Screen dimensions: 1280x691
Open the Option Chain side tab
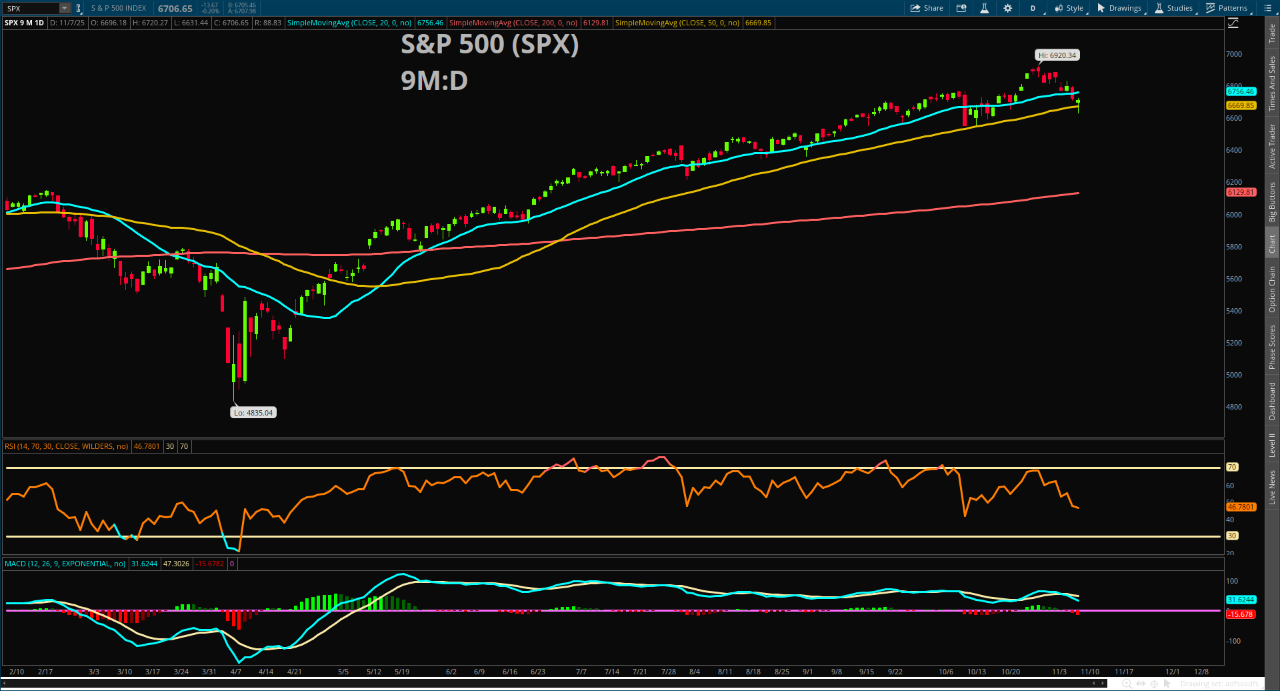(x=1272, y=291)
